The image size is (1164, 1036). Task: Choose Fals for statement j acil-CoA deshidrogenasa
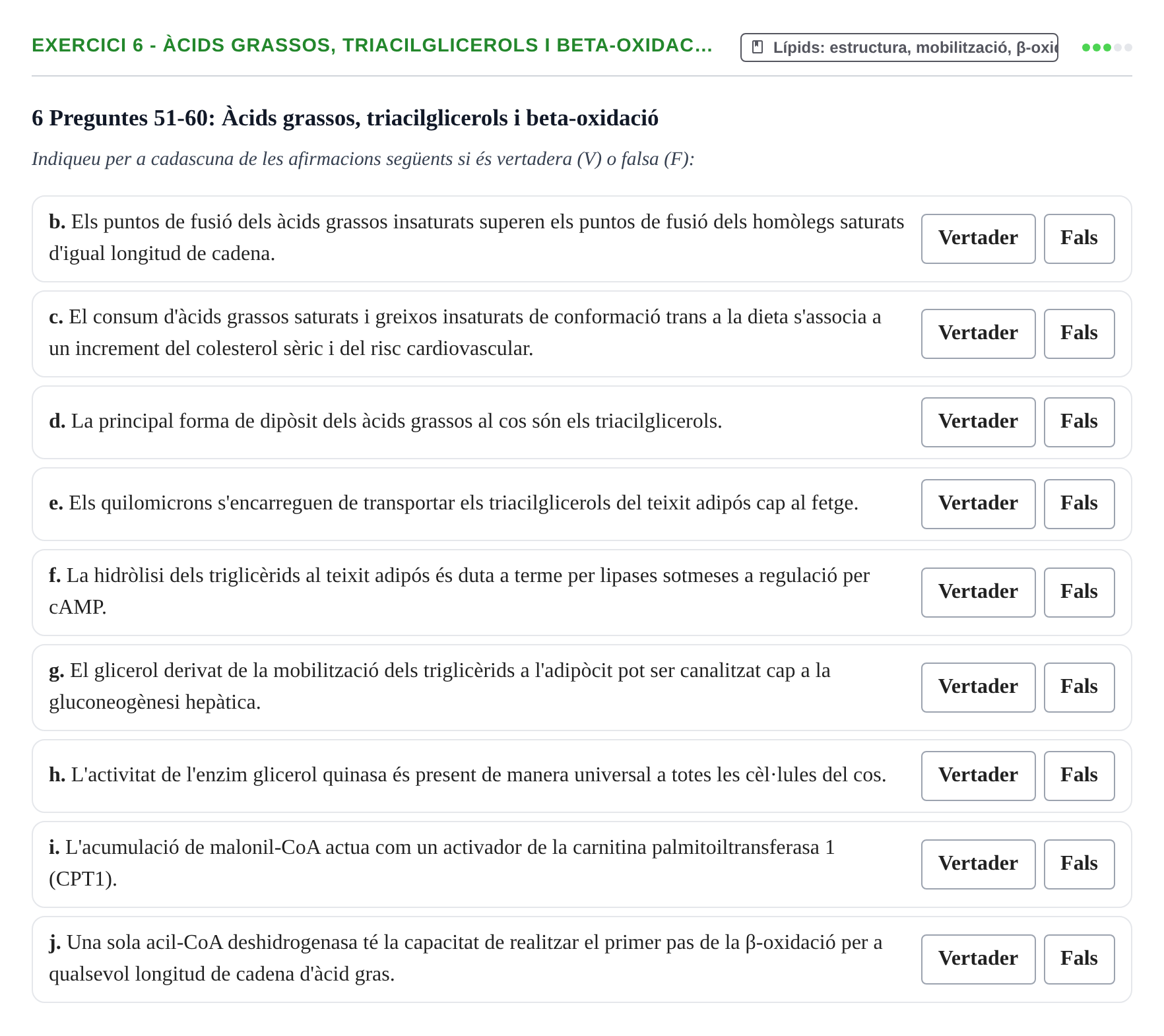pyautogui.click(x=1079, y=959)
